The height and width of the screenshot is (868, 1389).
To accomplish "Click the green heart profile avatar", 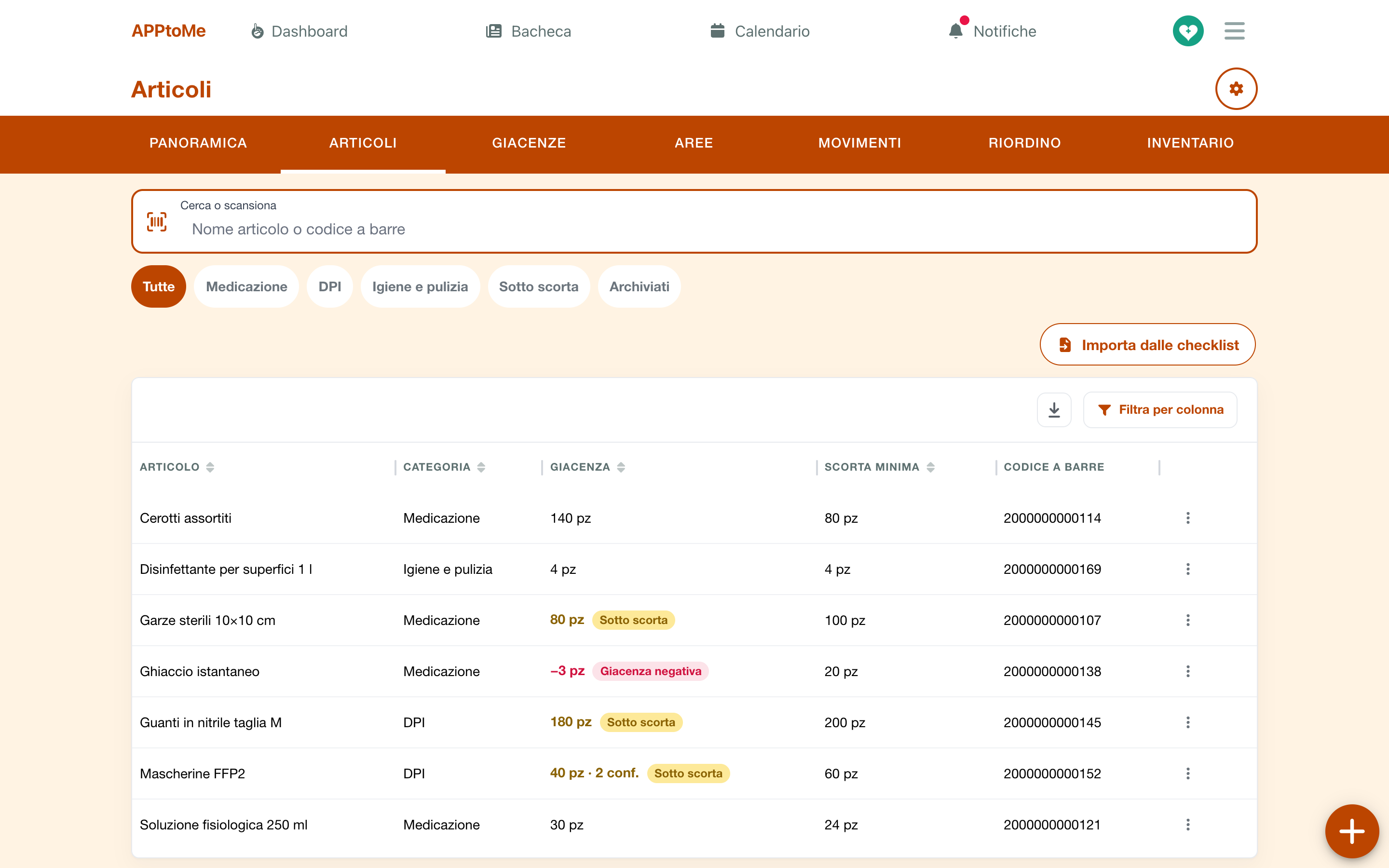I will pos(1187,31).
